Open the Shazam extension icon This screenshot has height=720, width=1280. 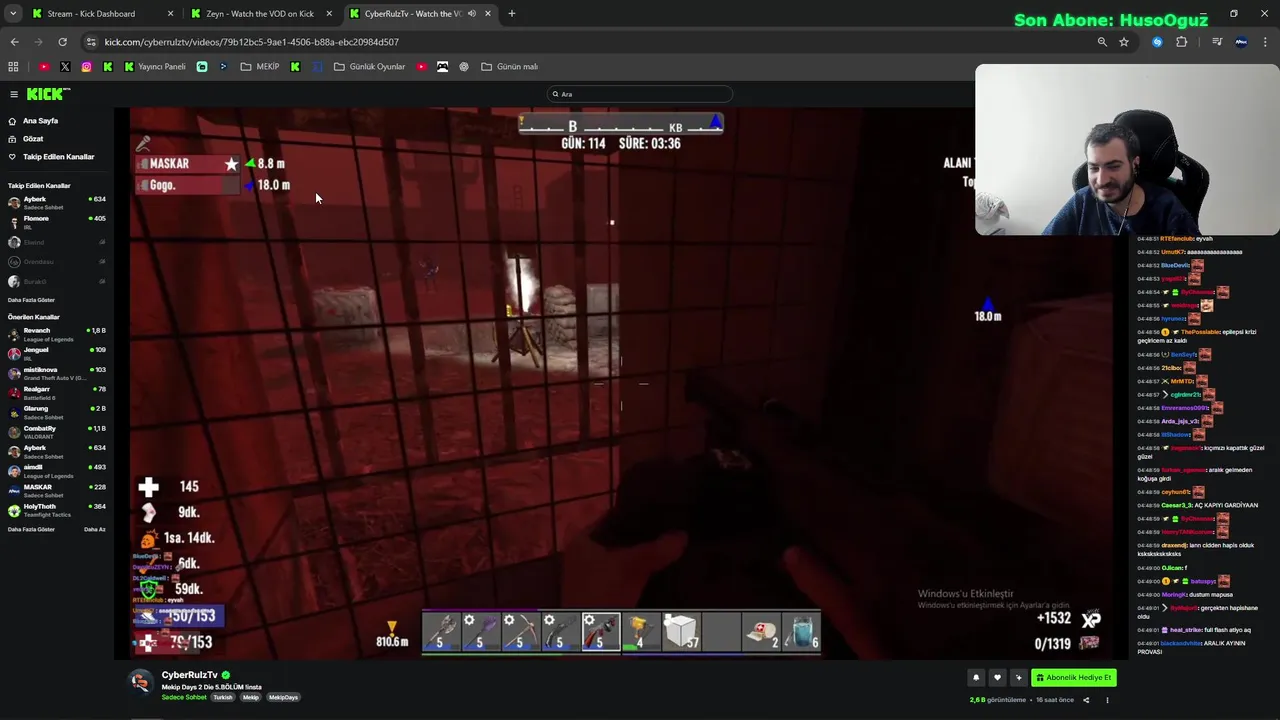(x=1157, y=42)
